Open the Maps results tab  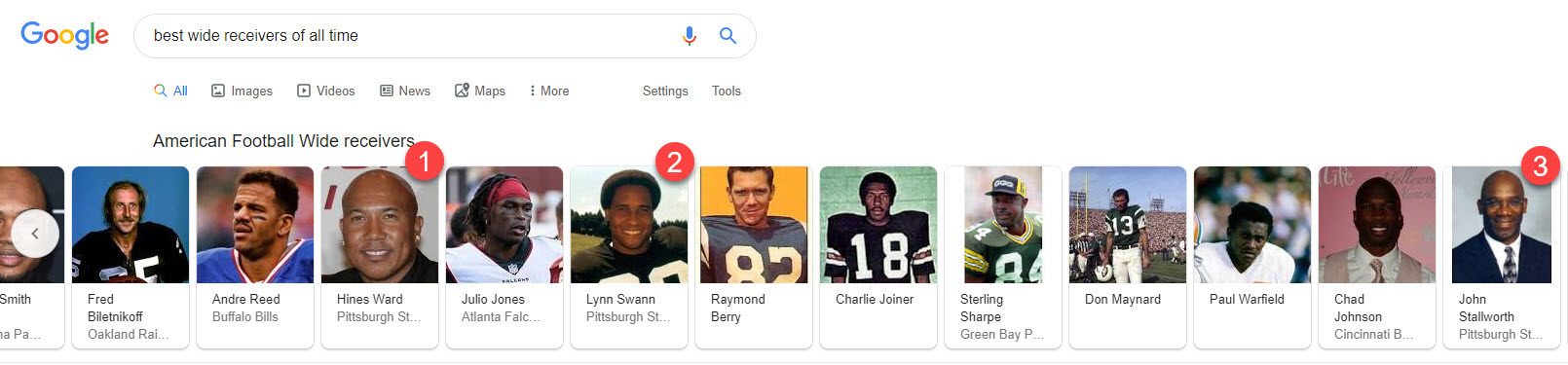coord(480,91)
